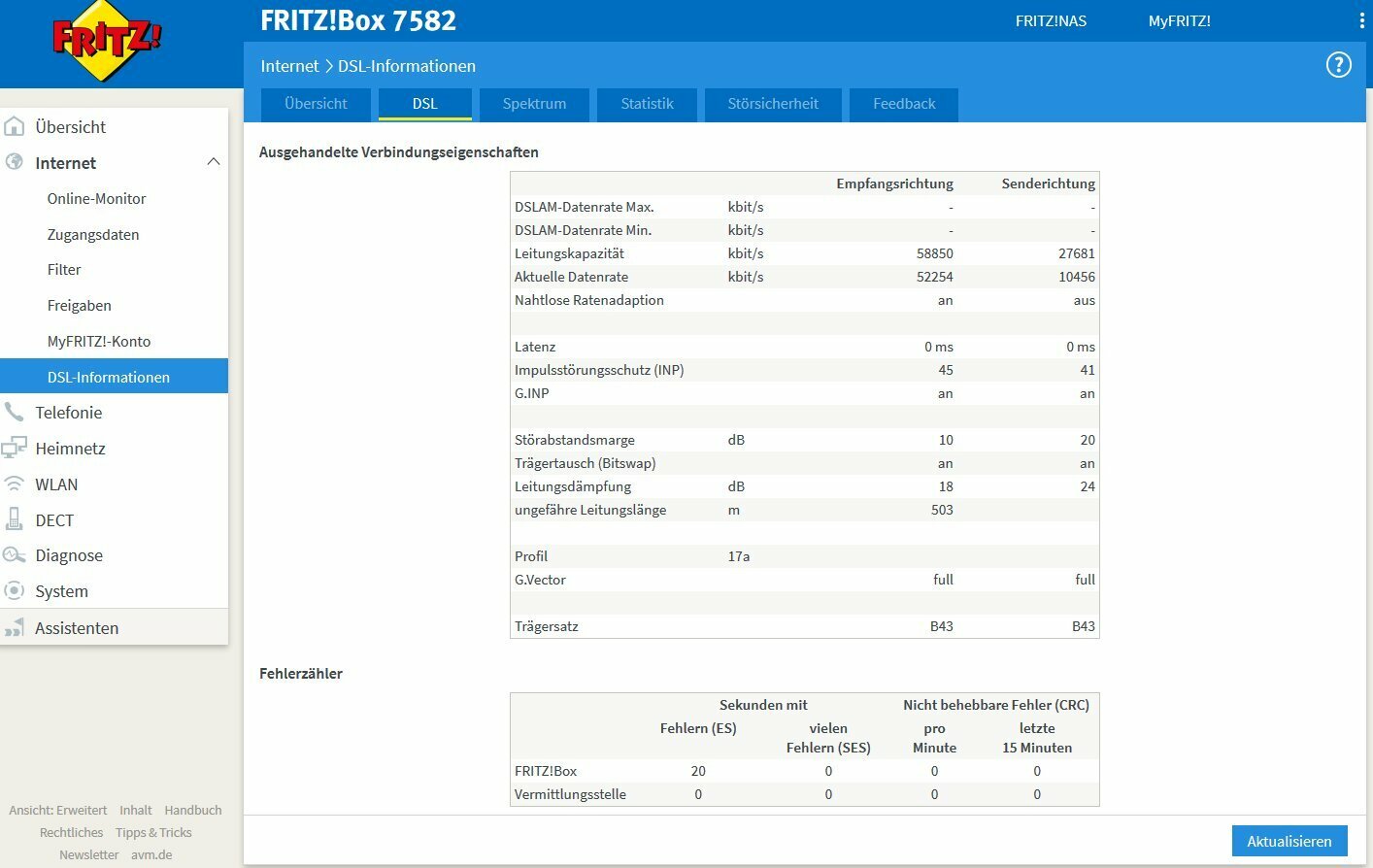Click the Diagnose magnifier icon
The width and height of the screenshot is (1373, 868).
[x=14, y=555]
